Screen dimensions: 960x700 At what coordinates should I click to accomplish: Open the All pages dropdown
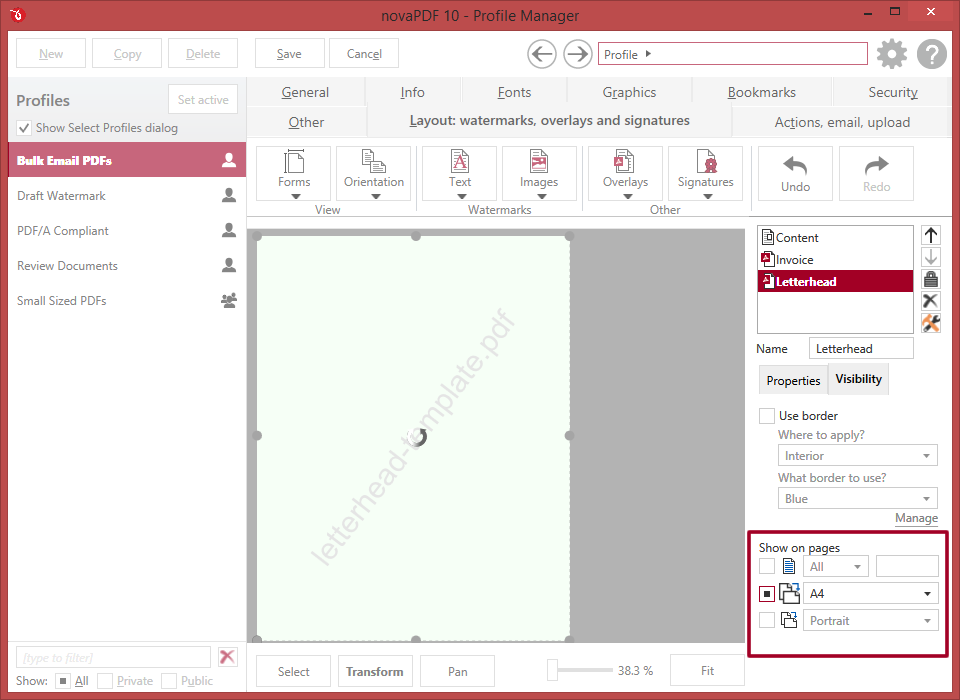pyautogui.click(x=836, y=566)
